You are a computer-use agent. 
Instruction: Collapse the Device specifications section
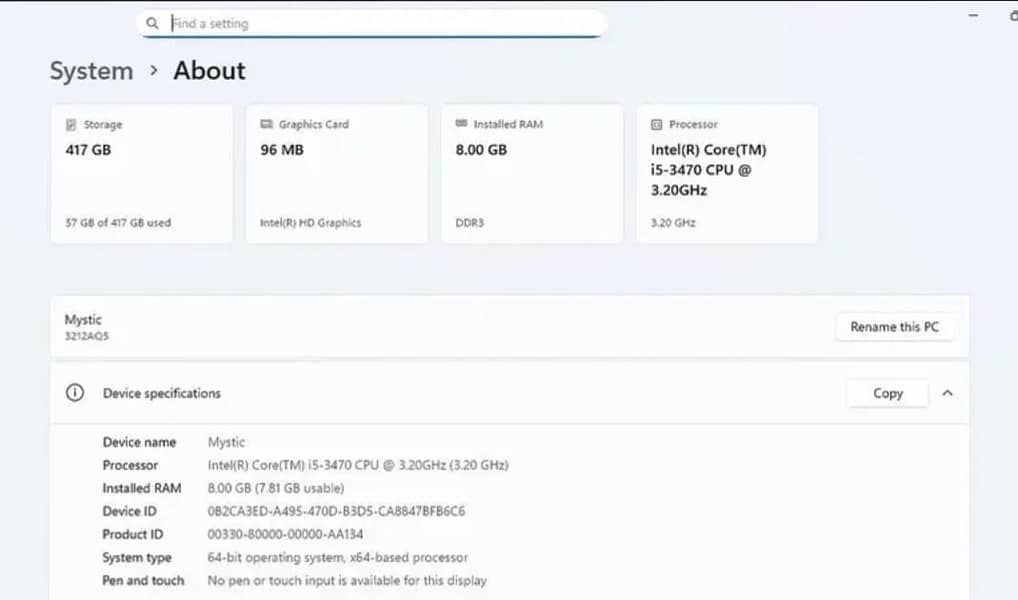point(947,393)
